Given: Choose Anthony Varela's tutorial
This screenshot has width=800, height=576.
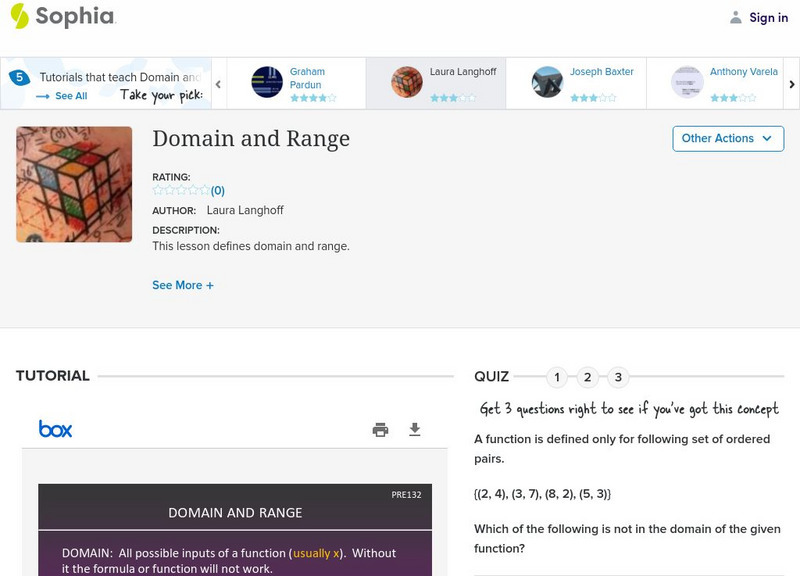Looking at the screenshot, I should (x=715, y=82).
